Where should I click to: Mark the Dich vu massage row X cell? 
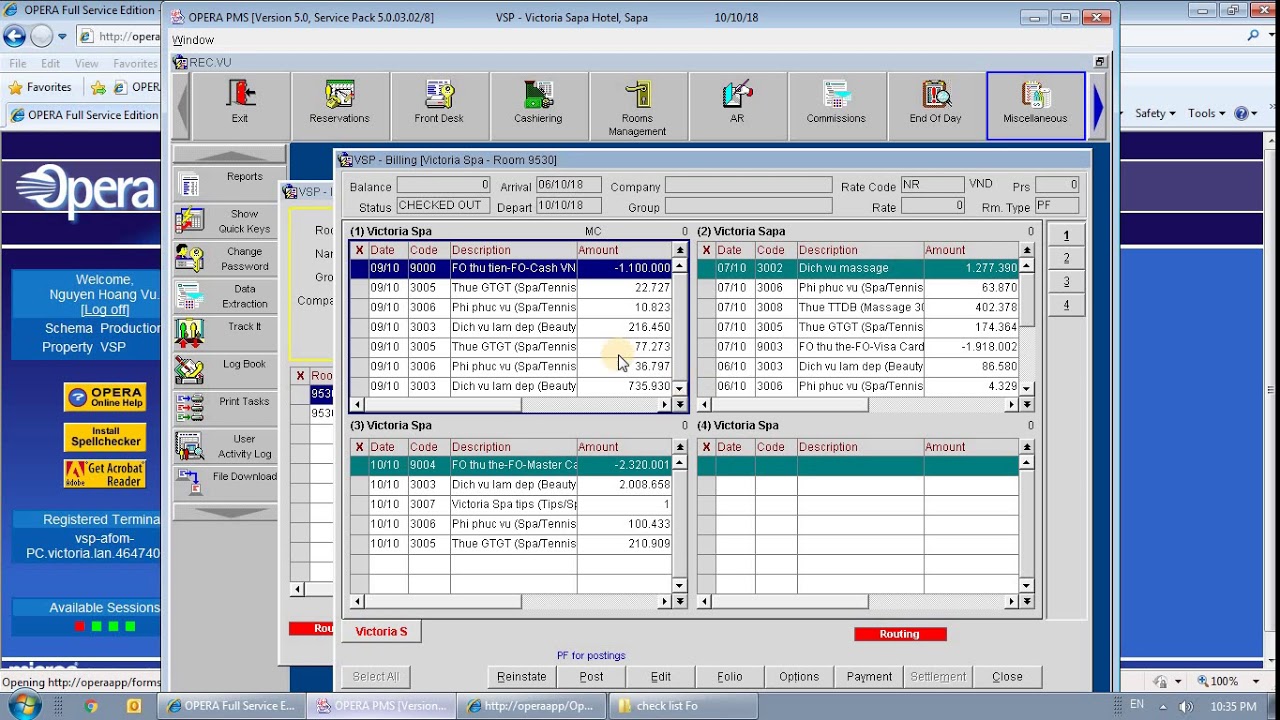(x=706, y=268)
